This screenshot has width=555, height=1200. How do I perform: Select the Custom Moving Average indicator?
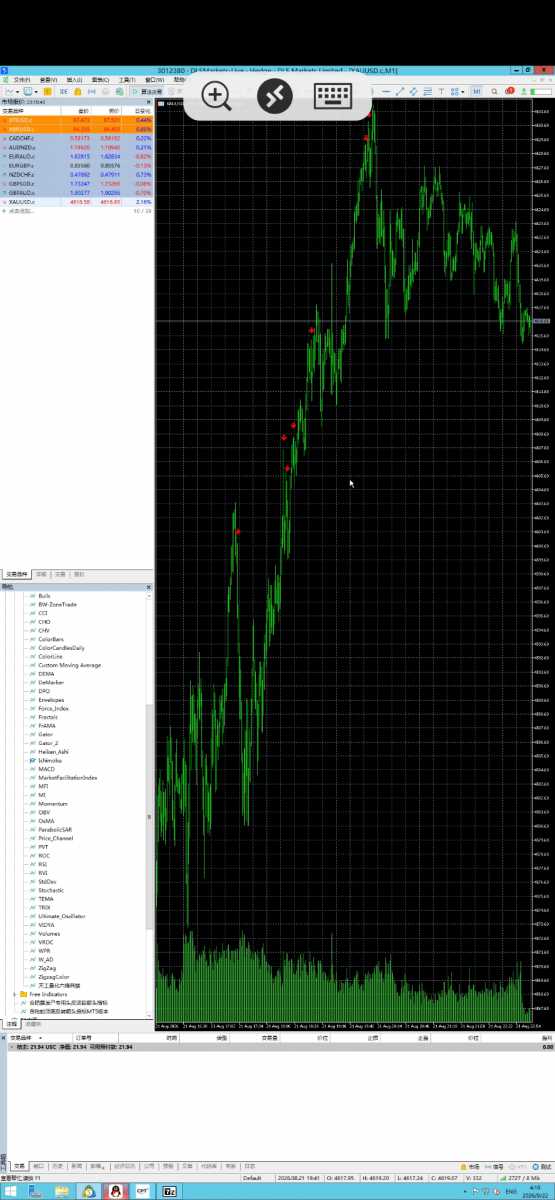point(69,665)
